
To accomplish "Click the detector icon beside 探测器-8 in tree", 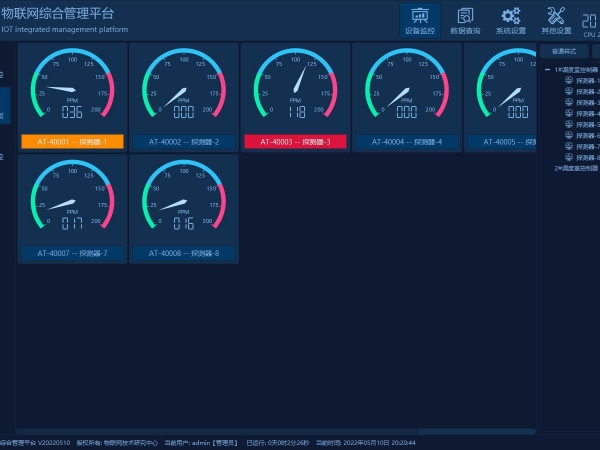I will click(x=570, y=157).
